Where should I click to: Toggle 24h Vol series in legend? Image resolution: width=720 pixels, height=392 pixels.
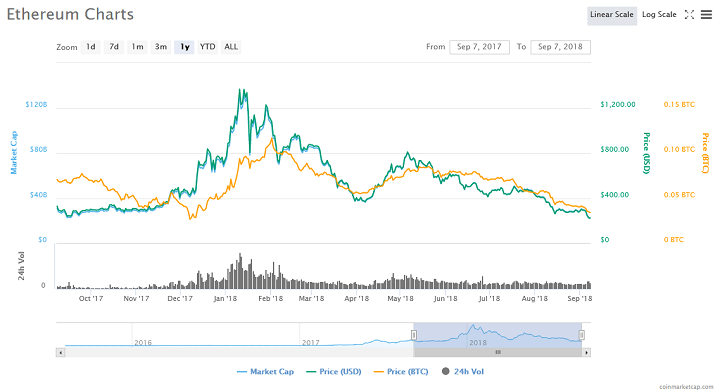click(x=463, y=371)
